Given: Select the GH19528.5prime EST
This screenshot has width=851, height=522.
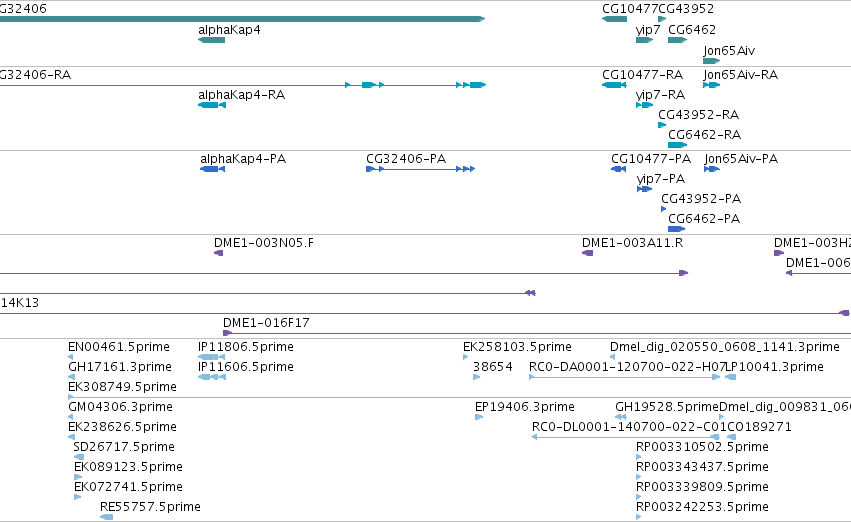Looking at the screenshot, I should [620, 417].
